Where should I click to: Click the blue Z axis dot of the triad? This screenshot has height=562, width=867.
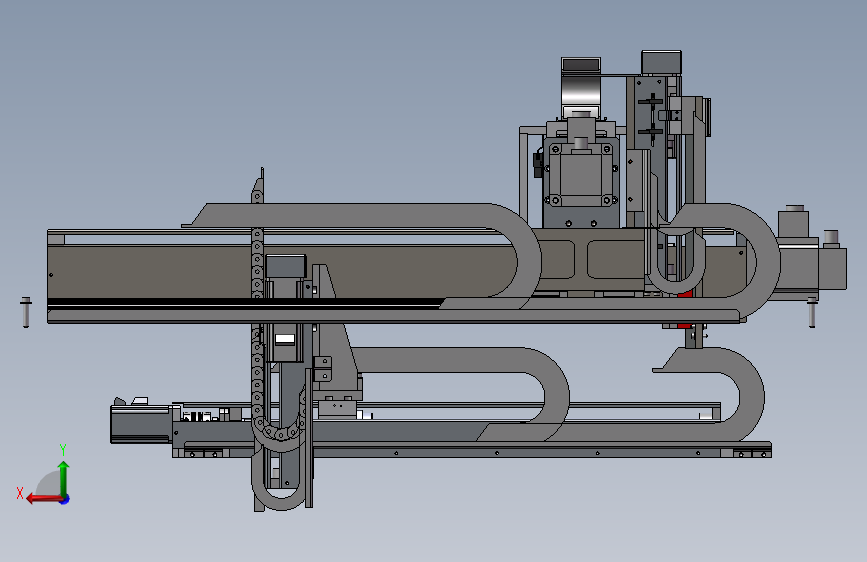(x=65, y=499)
